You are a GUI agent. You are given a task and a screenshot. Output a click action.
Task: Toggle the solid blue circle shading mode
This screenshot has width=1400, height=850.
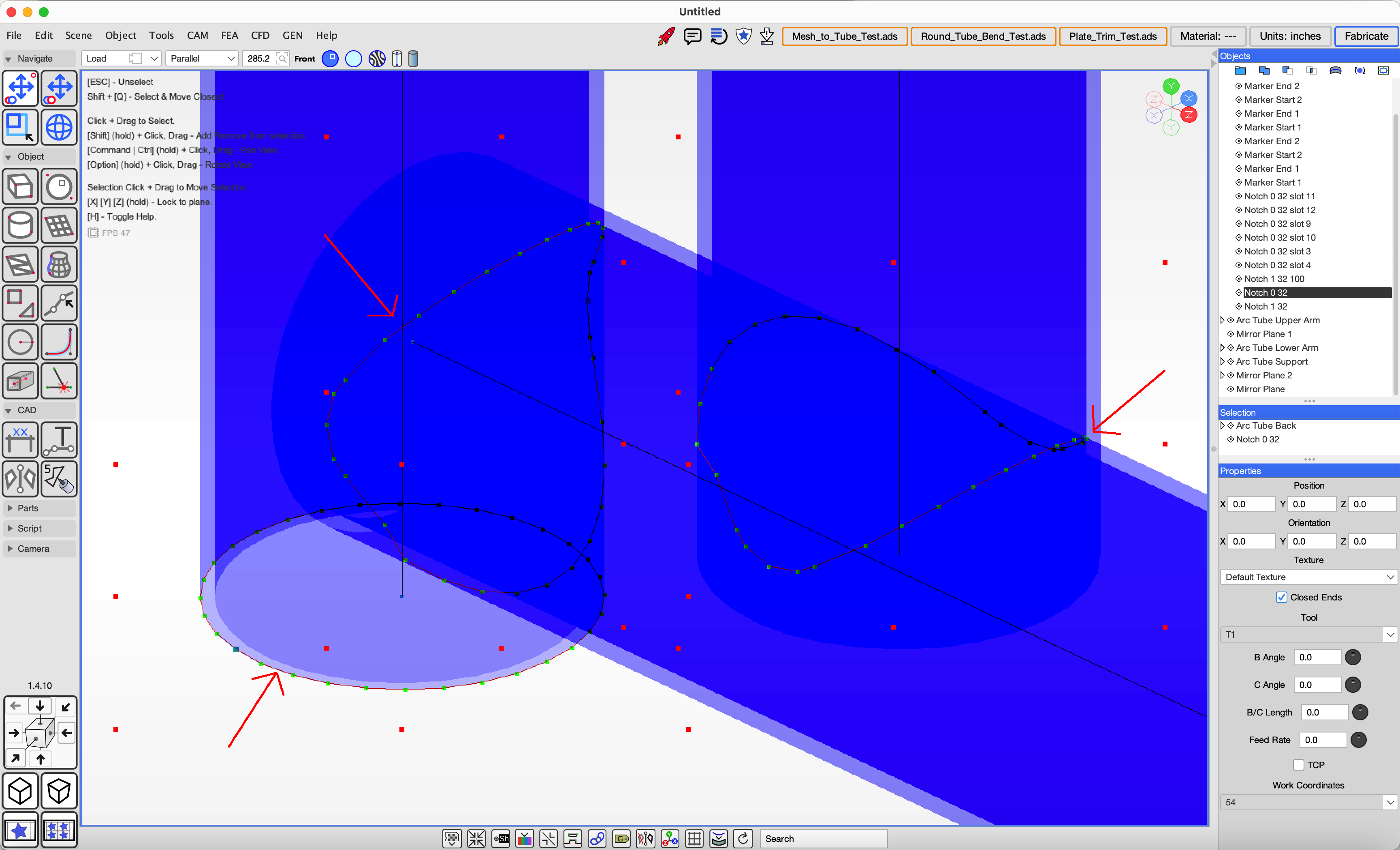(x=330, y=58)
